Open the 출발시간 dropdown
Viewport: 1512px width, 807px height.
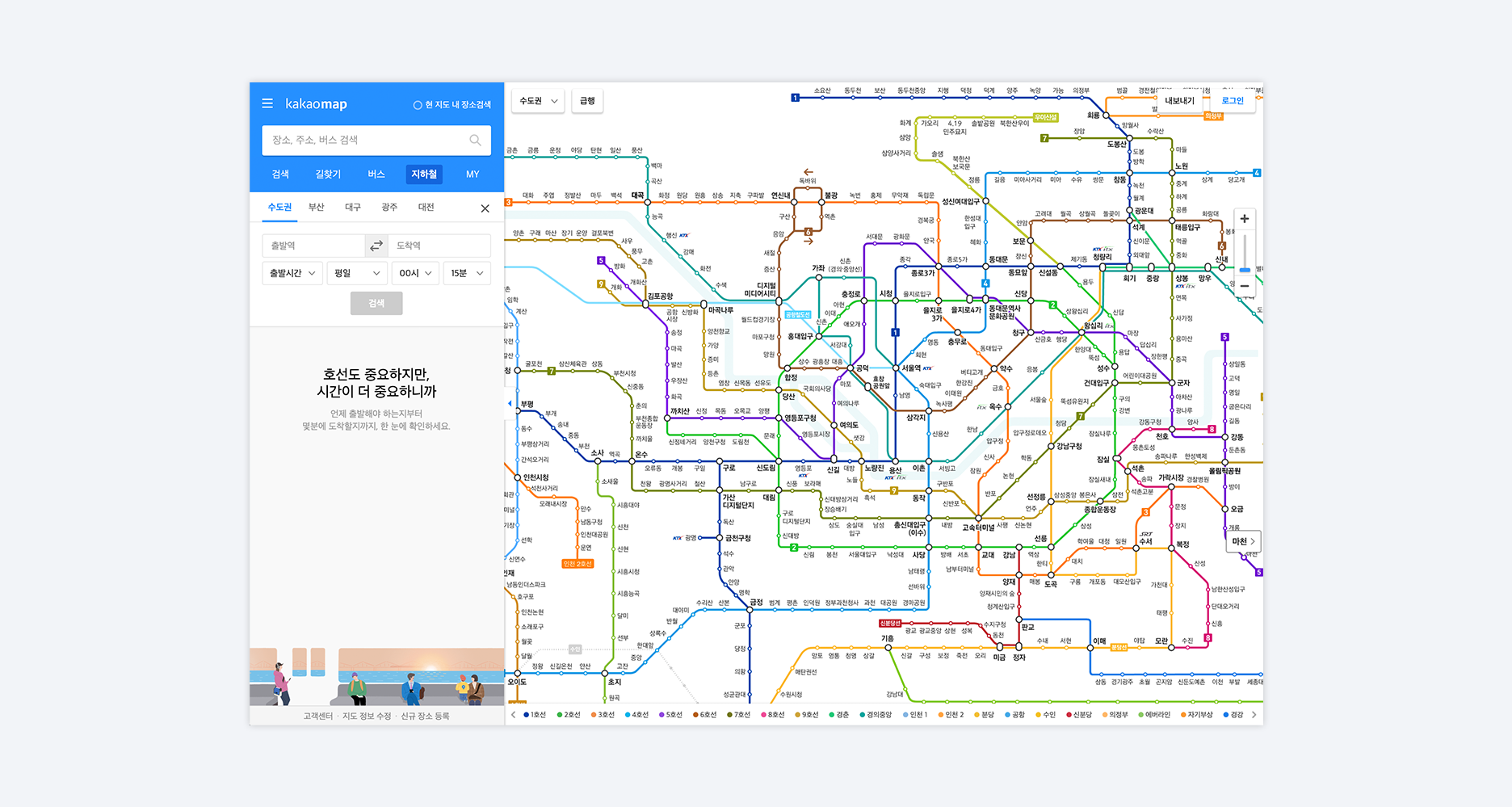point(292,273)
